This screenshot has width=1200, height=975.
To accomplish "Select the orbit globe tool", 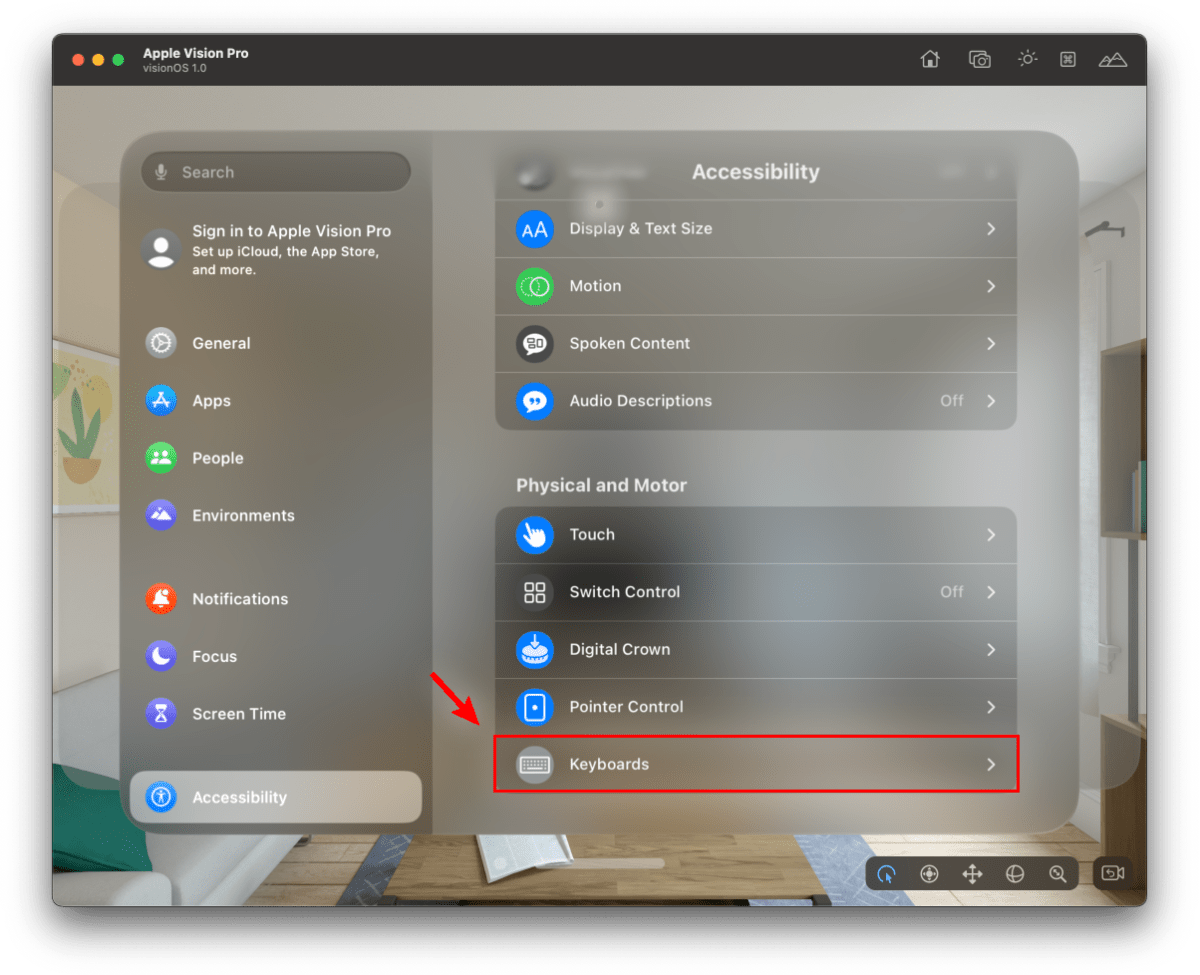I will (1015, 874).
